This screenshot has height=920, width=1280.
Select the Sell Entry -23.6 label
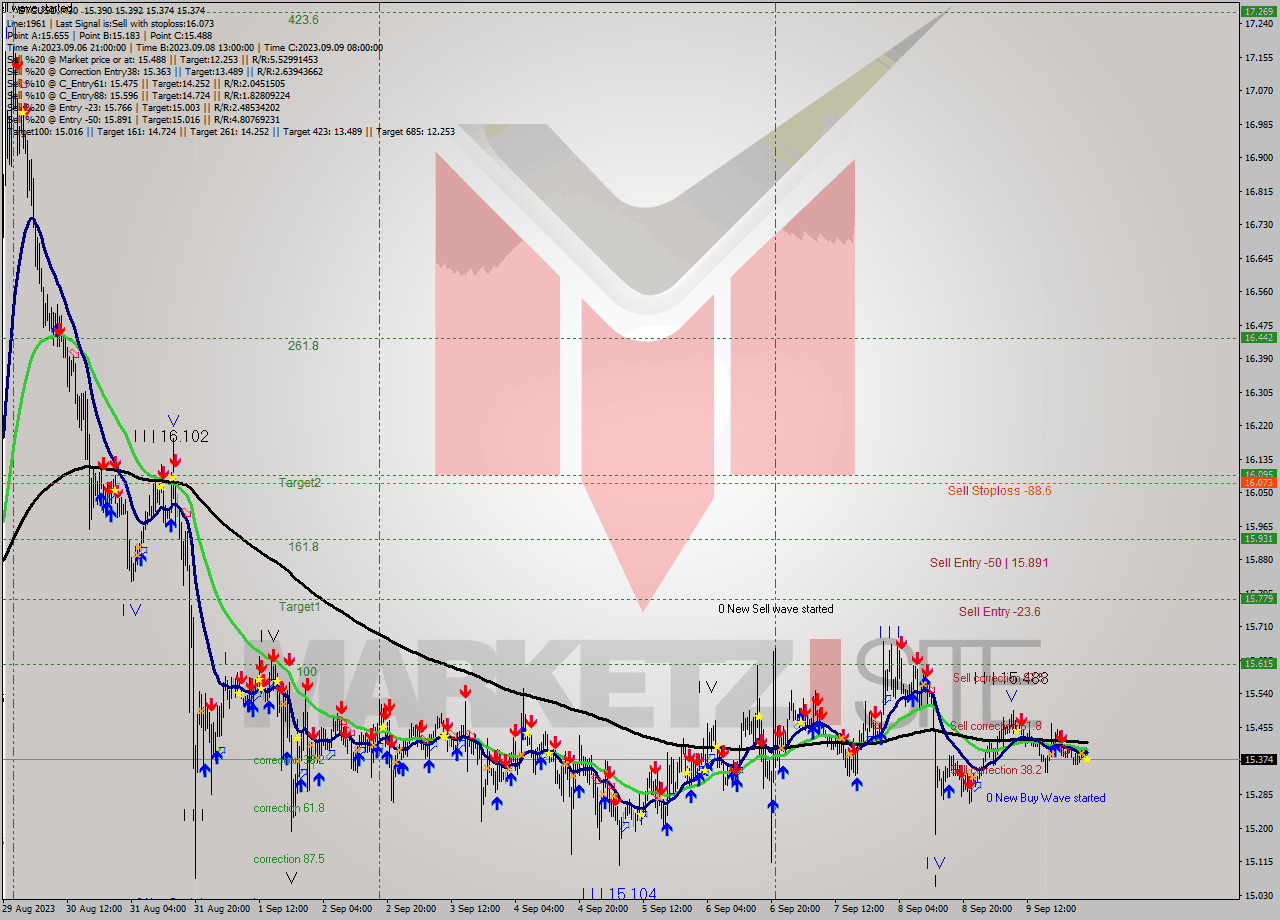[1000, 612]
